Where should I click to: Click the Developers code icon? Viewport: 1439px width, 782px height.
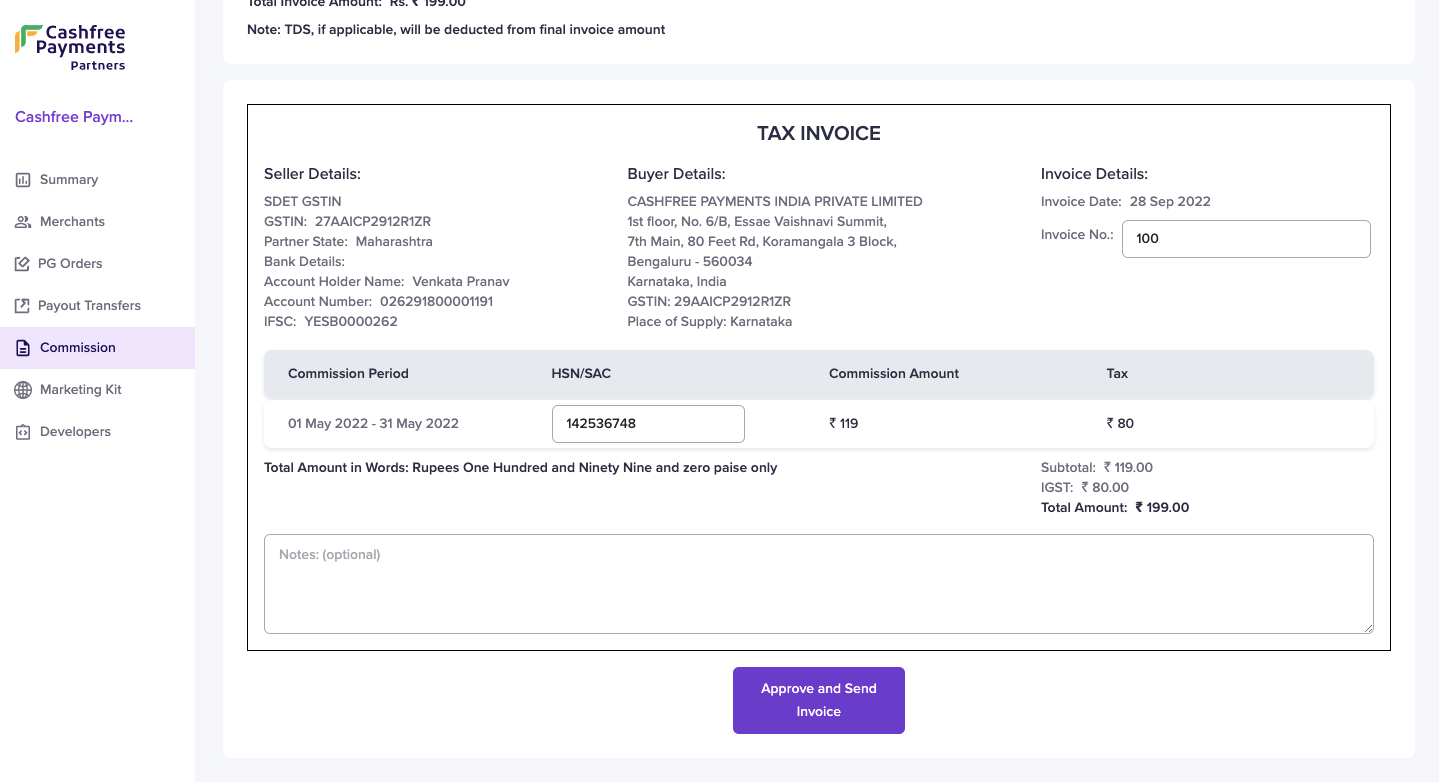click(23, 432)
